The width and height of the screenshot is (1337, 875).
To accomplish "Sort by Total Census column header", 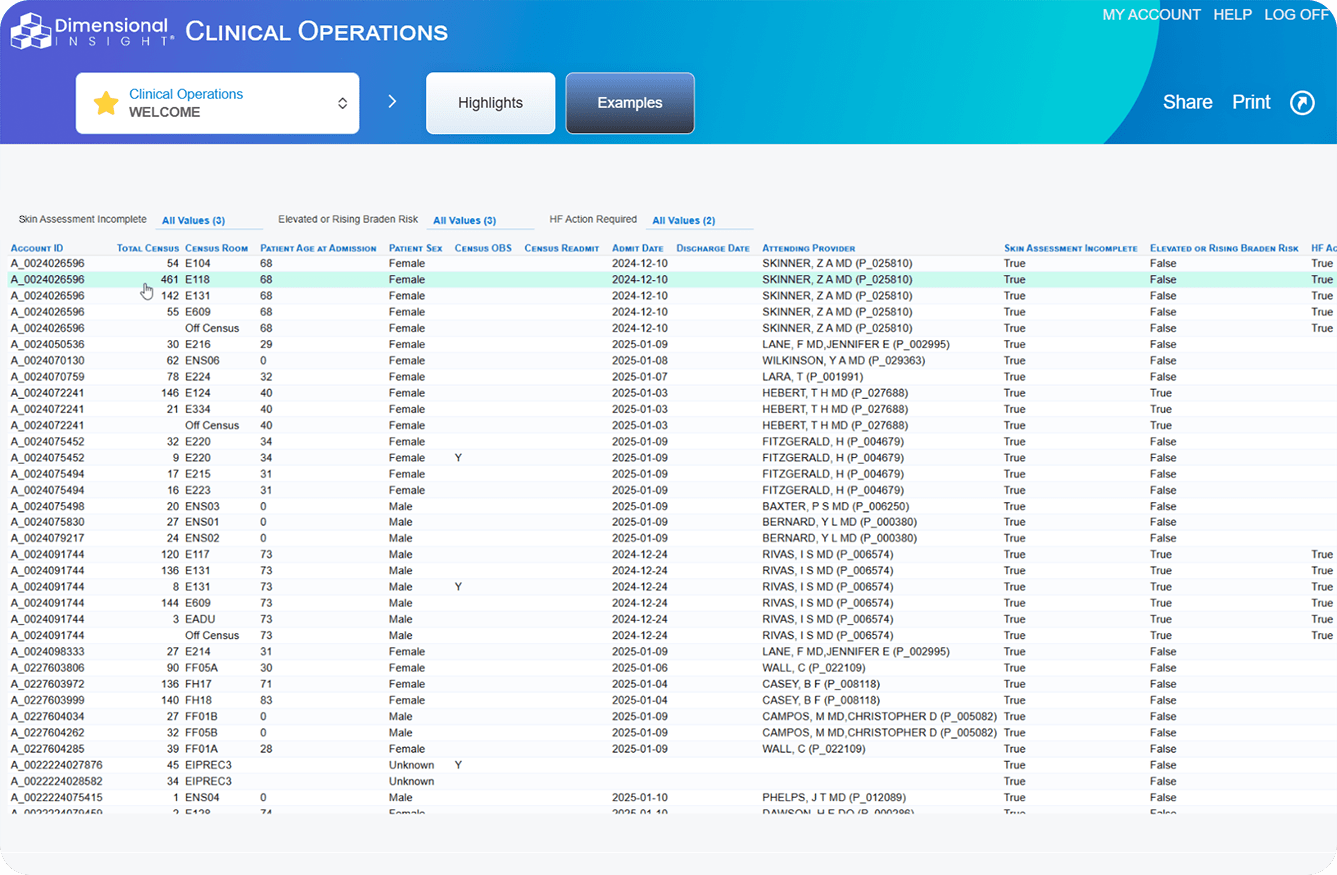I will [147, 248].
